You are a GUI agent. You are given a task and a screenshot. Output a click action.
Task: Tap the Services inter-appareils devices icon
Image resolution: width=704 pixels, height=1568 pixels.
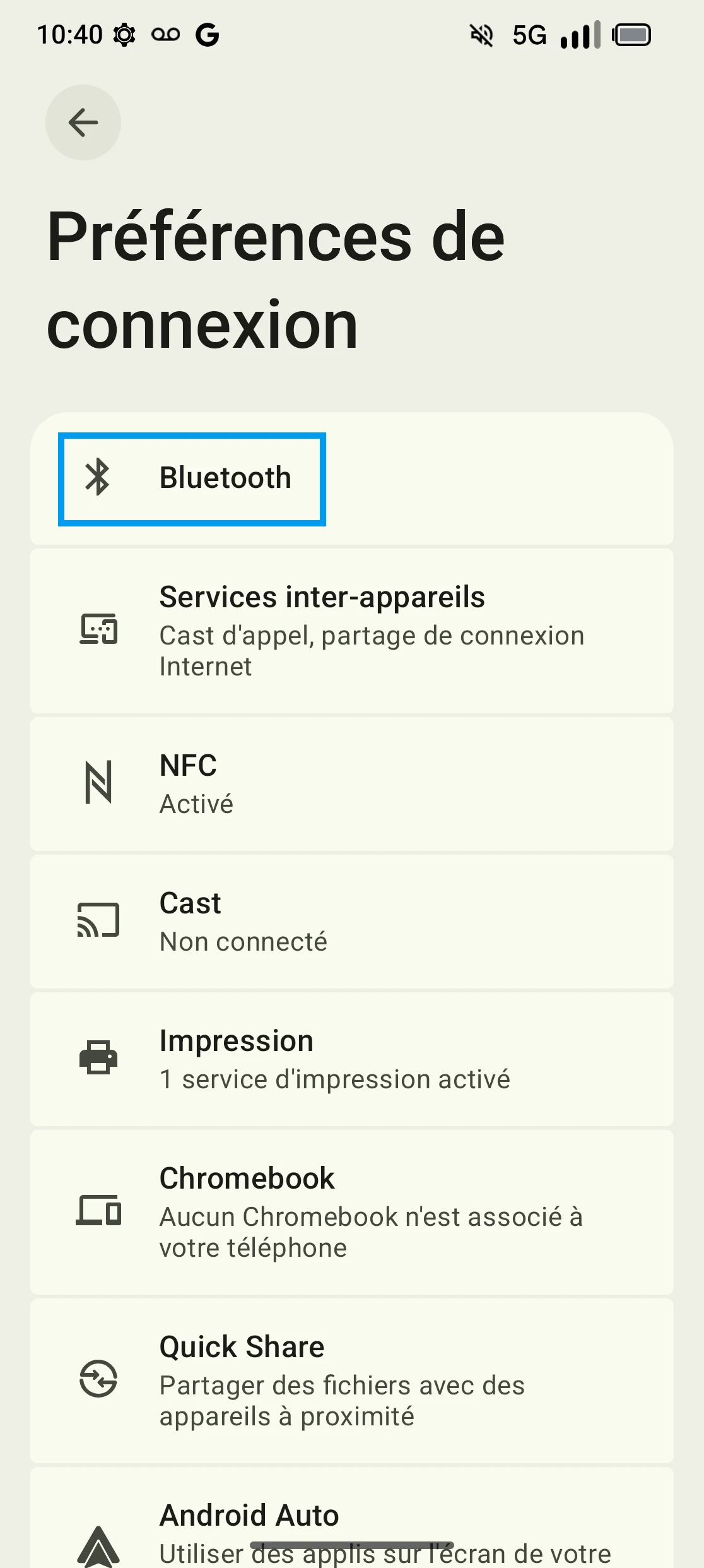click(98, 629)
